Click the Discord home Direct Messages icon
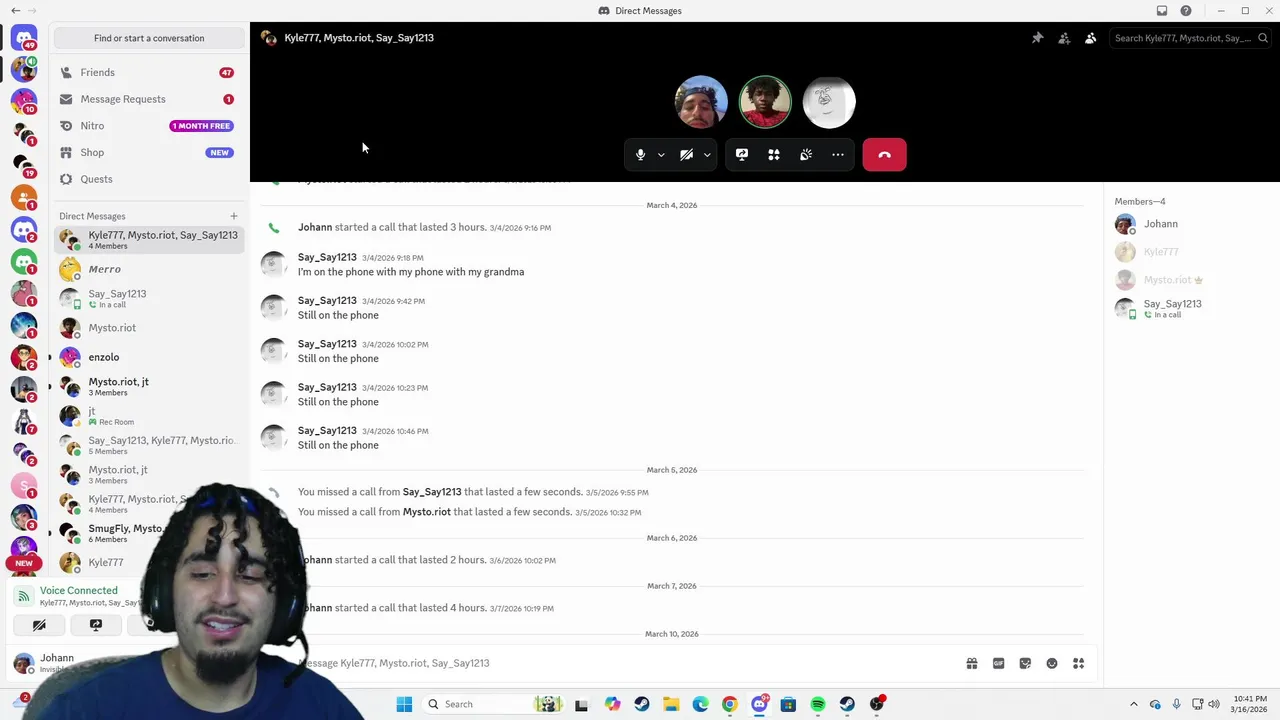This screenshot has height=720, width=1280. (24, 39)
